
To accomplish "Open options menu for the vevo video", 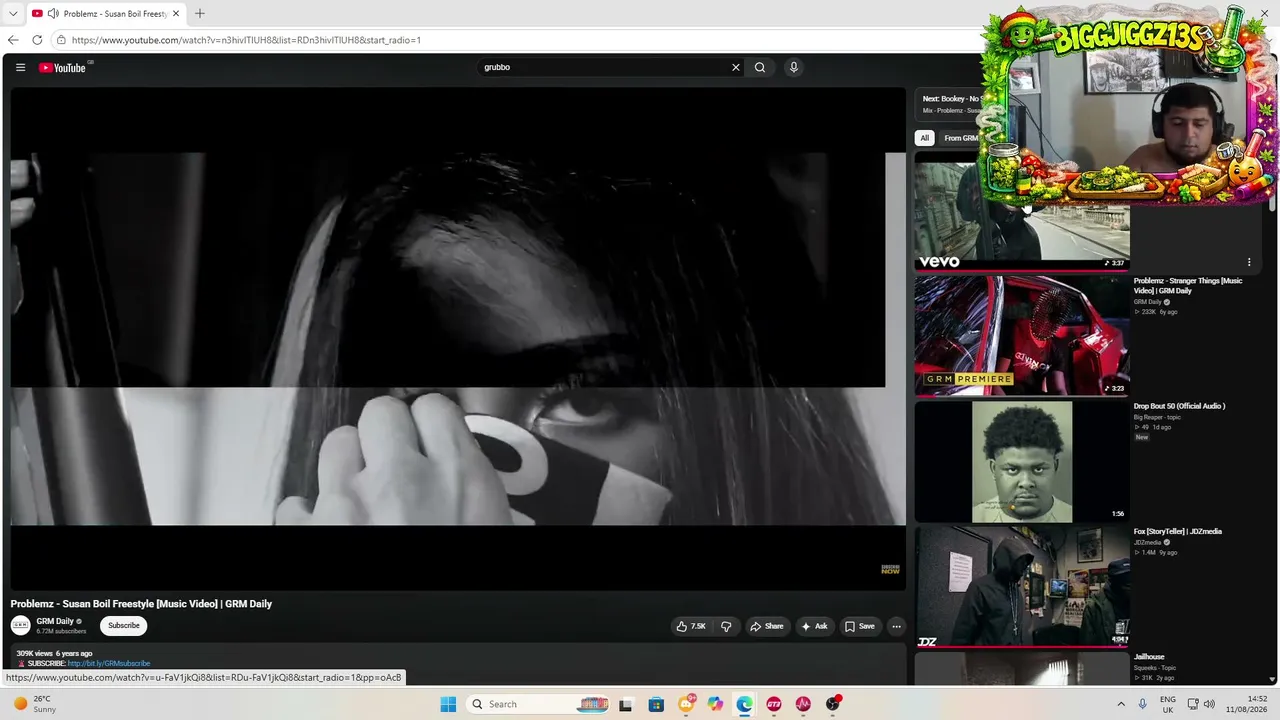I will coord(1249,262).
